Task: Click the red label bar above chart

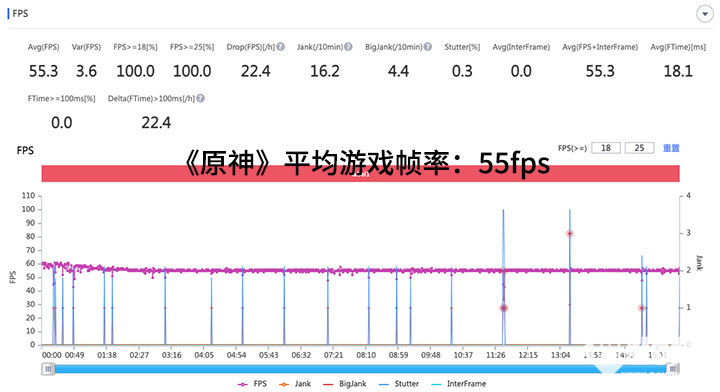Action: (x=360, y=174)
